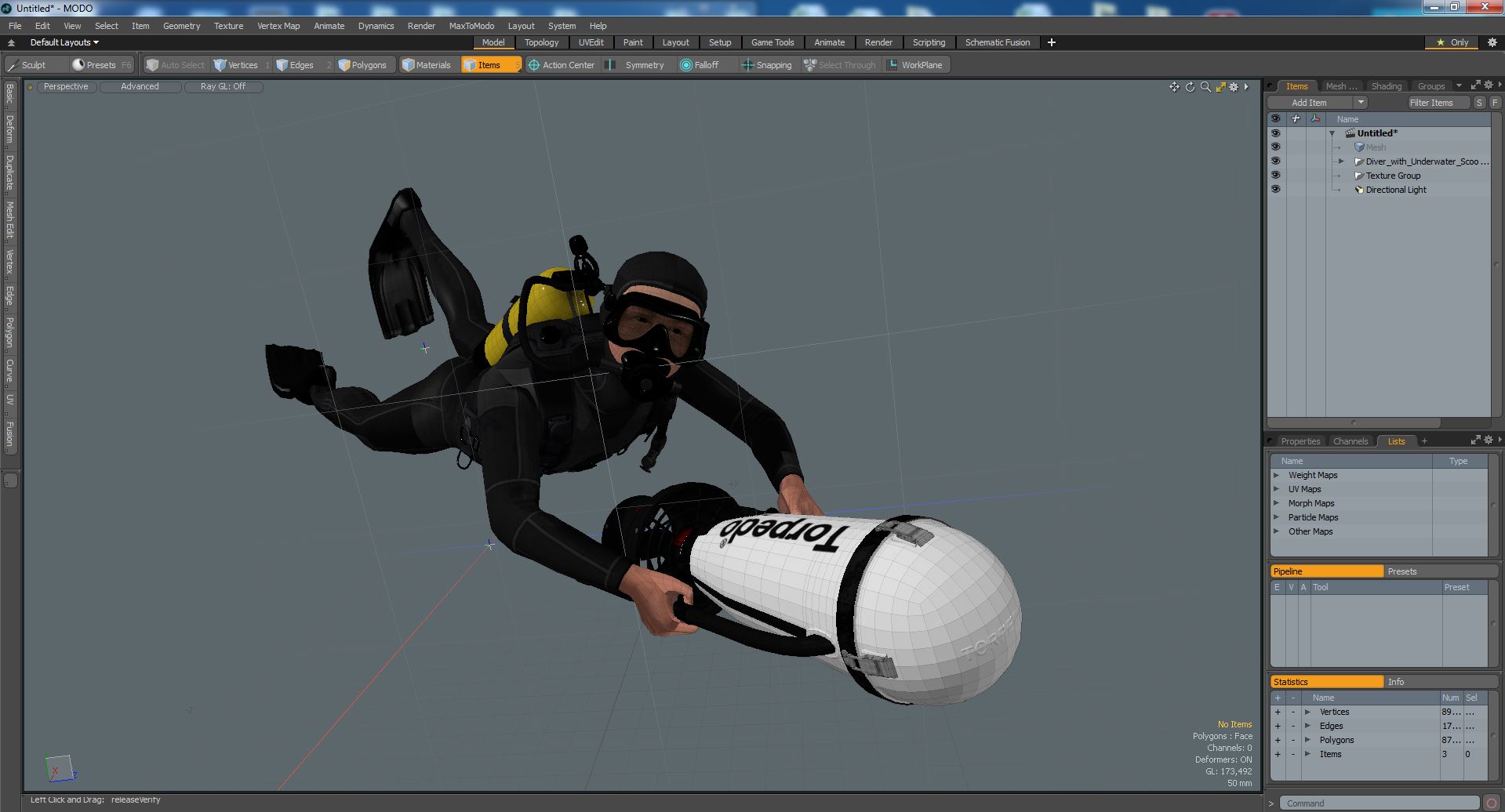The width and height of the screenshot is (1505, 812).
Task: Select the Sculpt tool button
Action: pos(35,65)
